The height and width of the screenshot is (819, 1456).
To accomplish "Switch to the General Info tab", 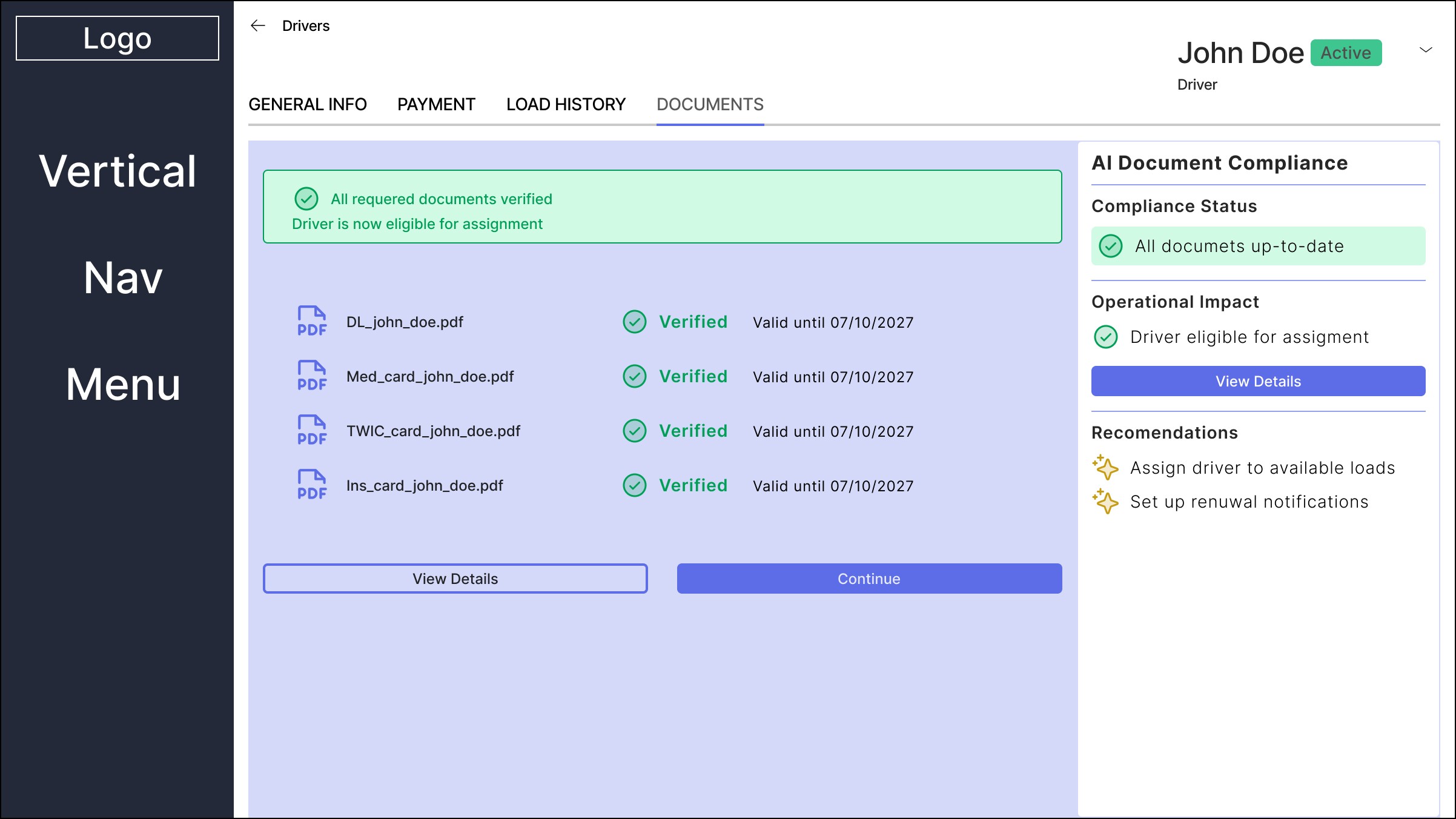I will pos(308,104).
